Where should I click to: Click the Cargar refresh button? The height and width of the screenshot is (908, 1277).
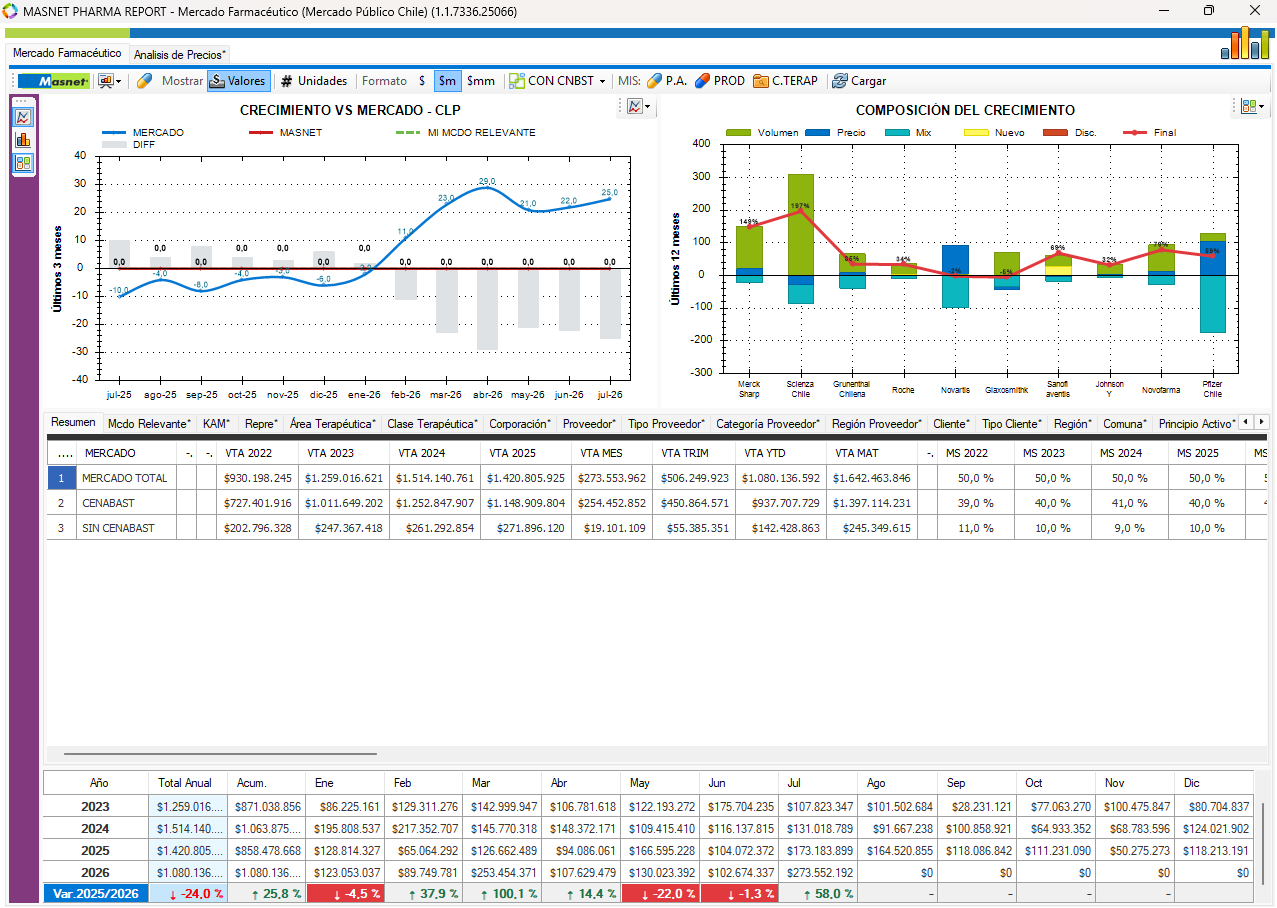[x=859, y=81]
